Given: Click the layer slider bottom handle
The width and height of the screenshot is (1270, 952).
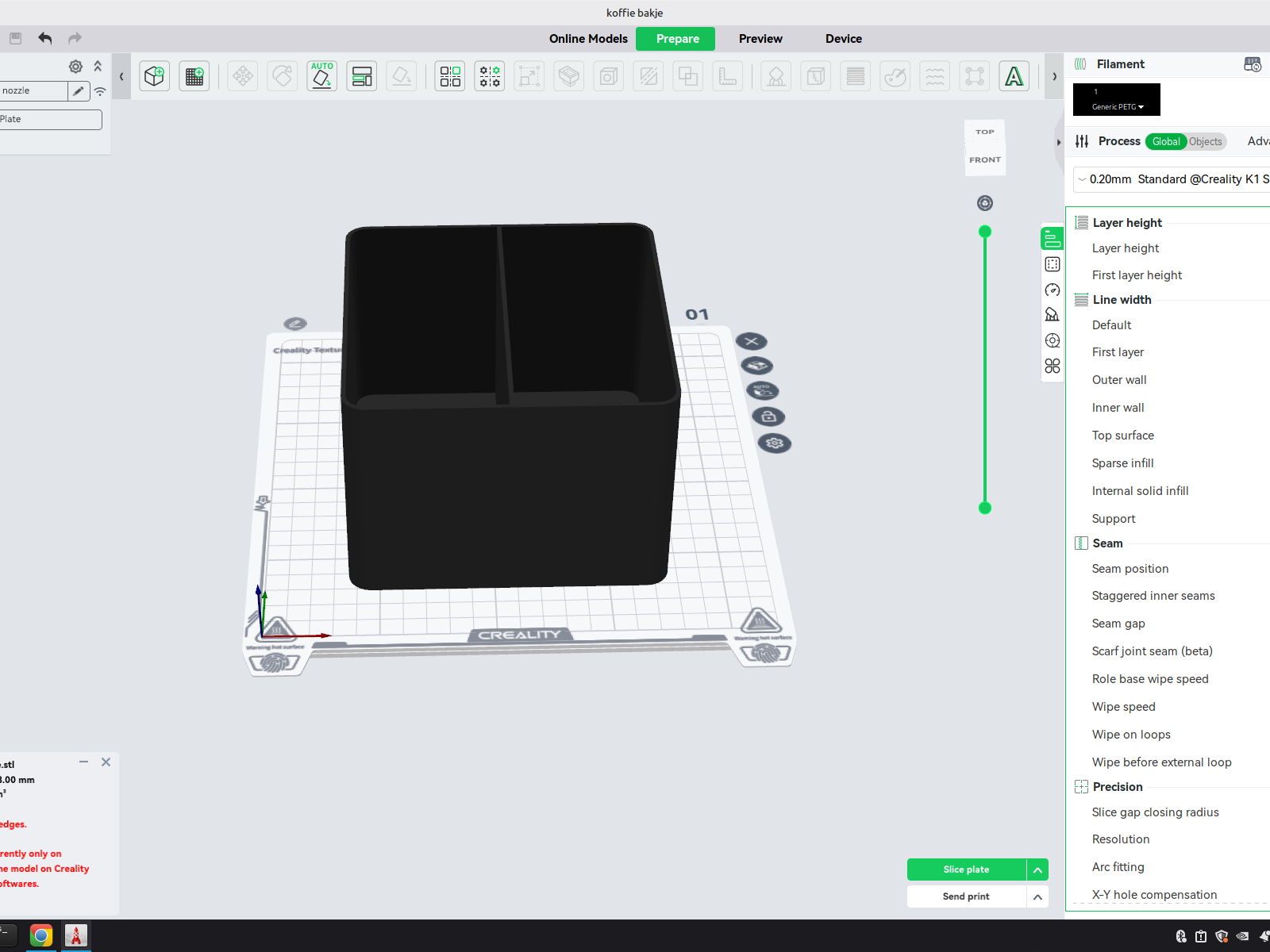Looking at the screenshot, I should pos(985,508).
